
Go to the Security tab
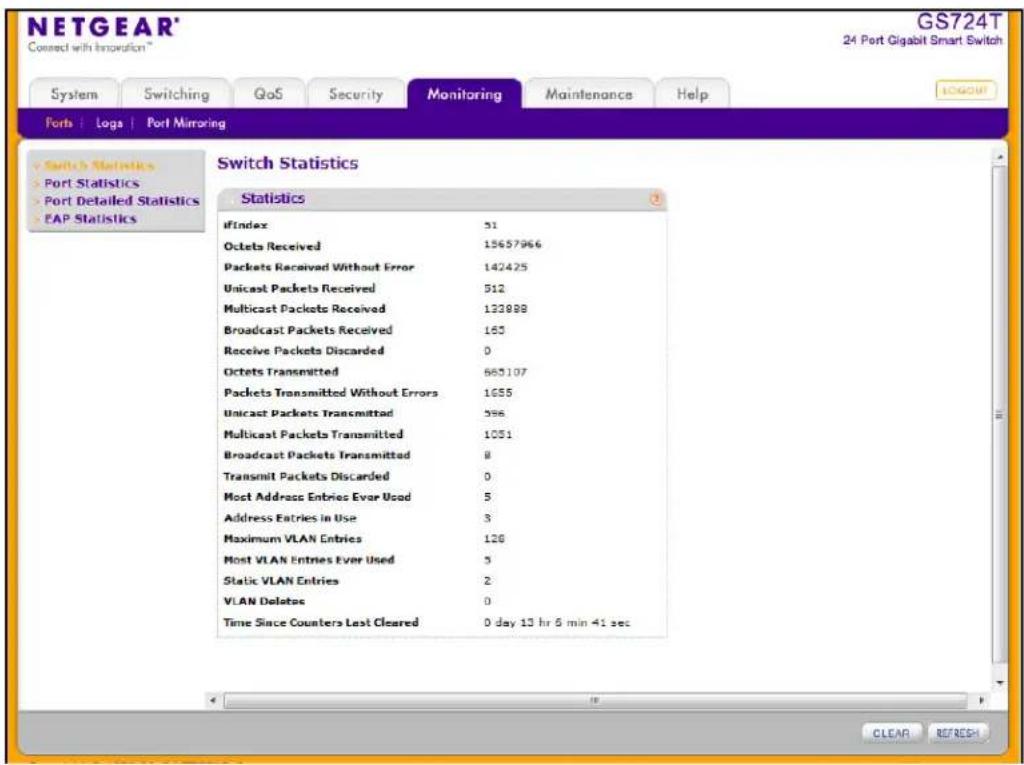tap(355, 95)
